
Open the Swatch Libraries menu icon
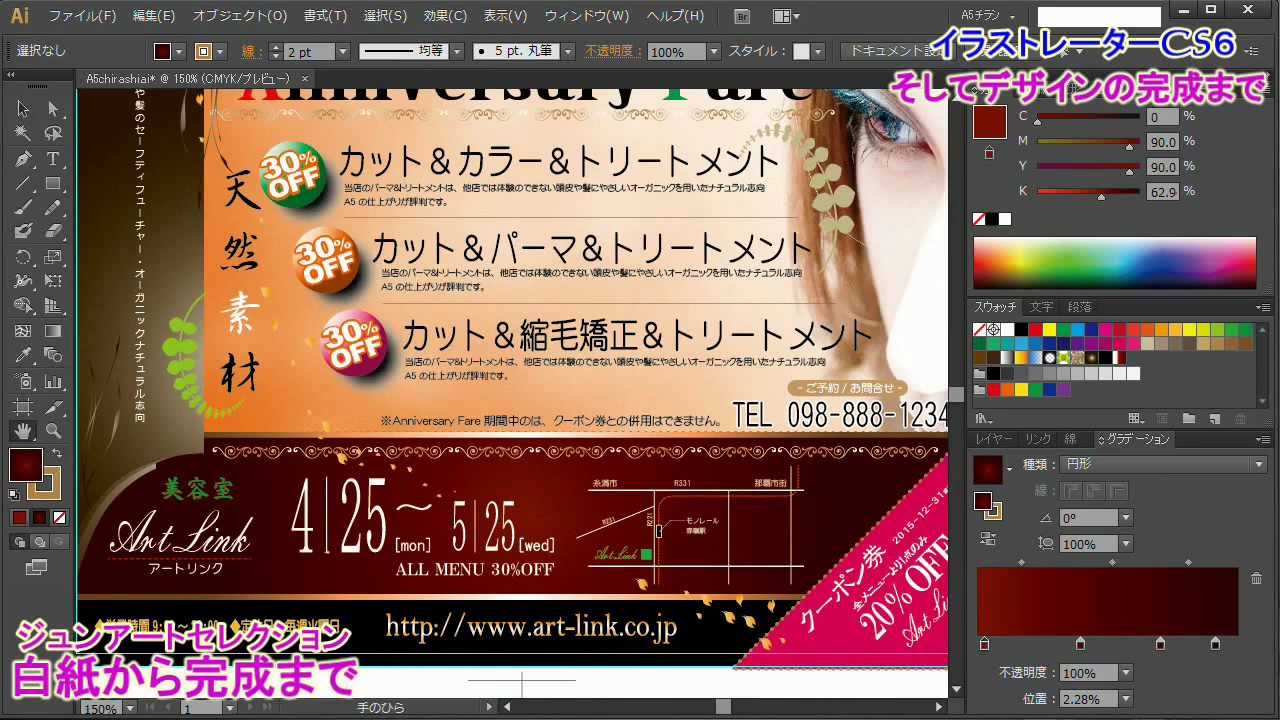984,419
